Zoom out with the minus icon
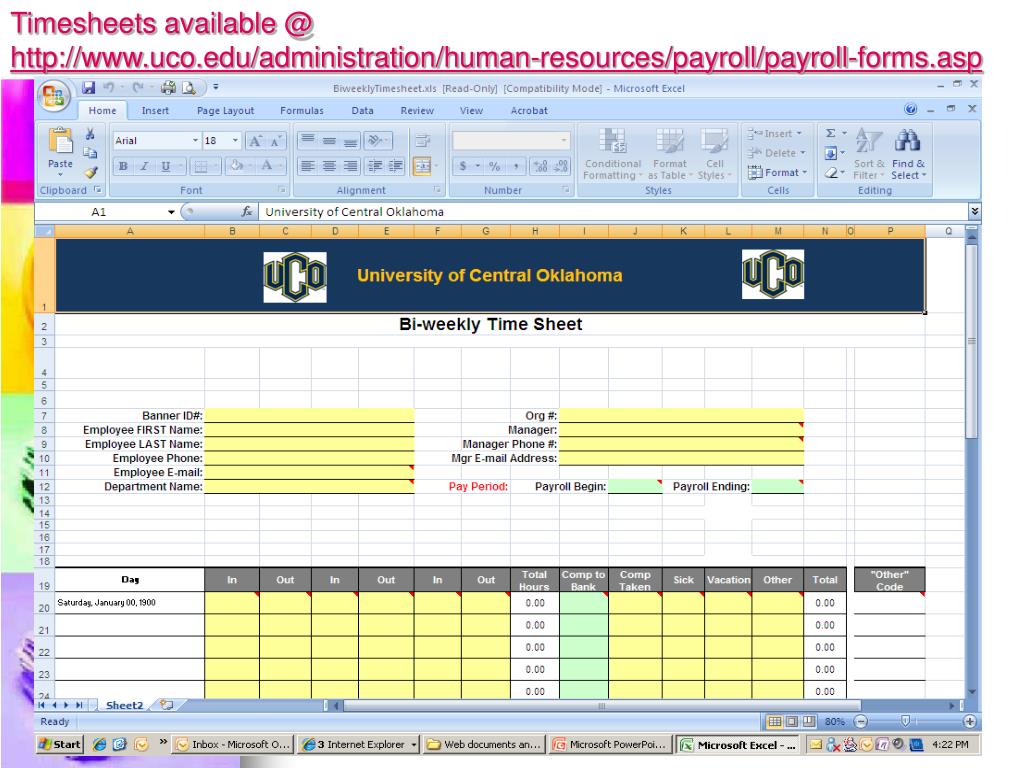The width and height of the screenshot is (1024, 768). coord(861,722)
